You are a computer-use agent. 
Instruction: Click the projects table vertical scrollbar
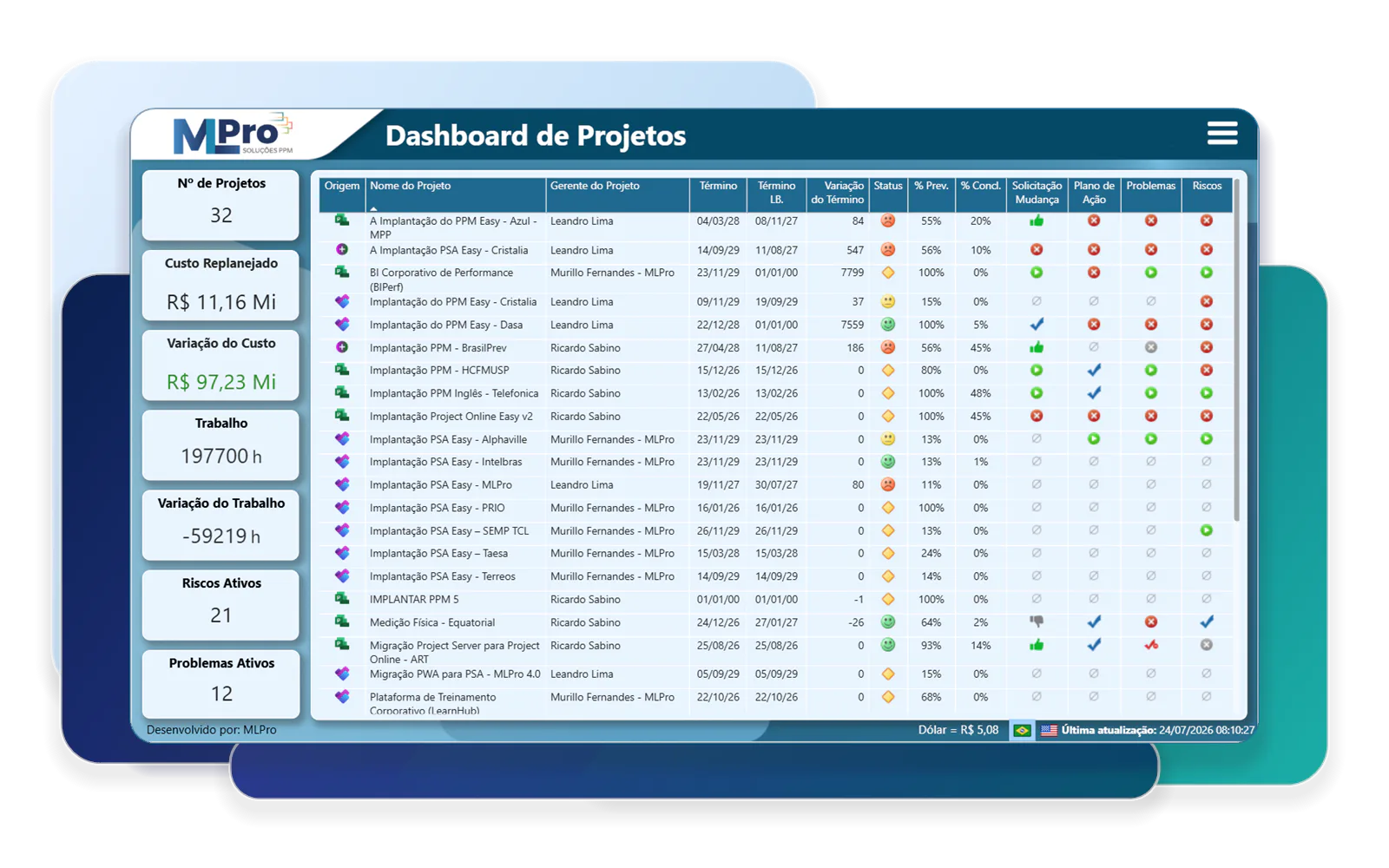tap(1236, 351)
